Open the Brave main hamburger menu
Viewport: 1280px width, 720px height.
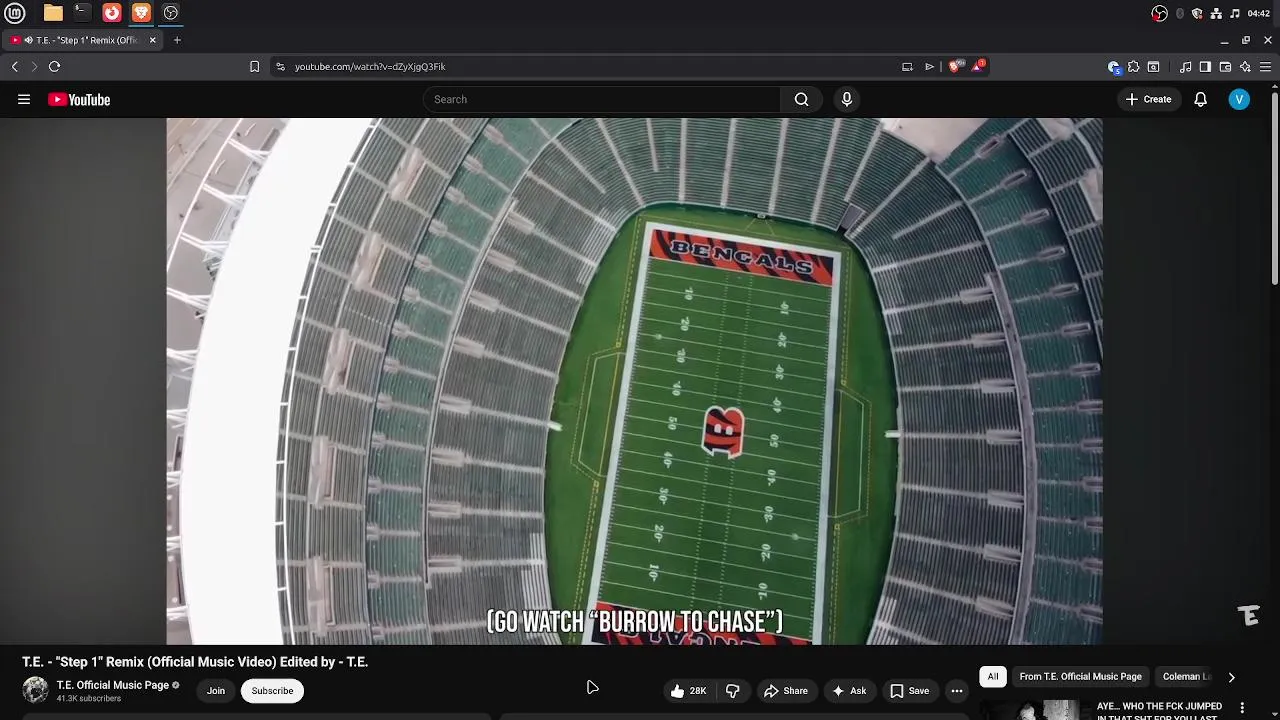click(1265, 67)
